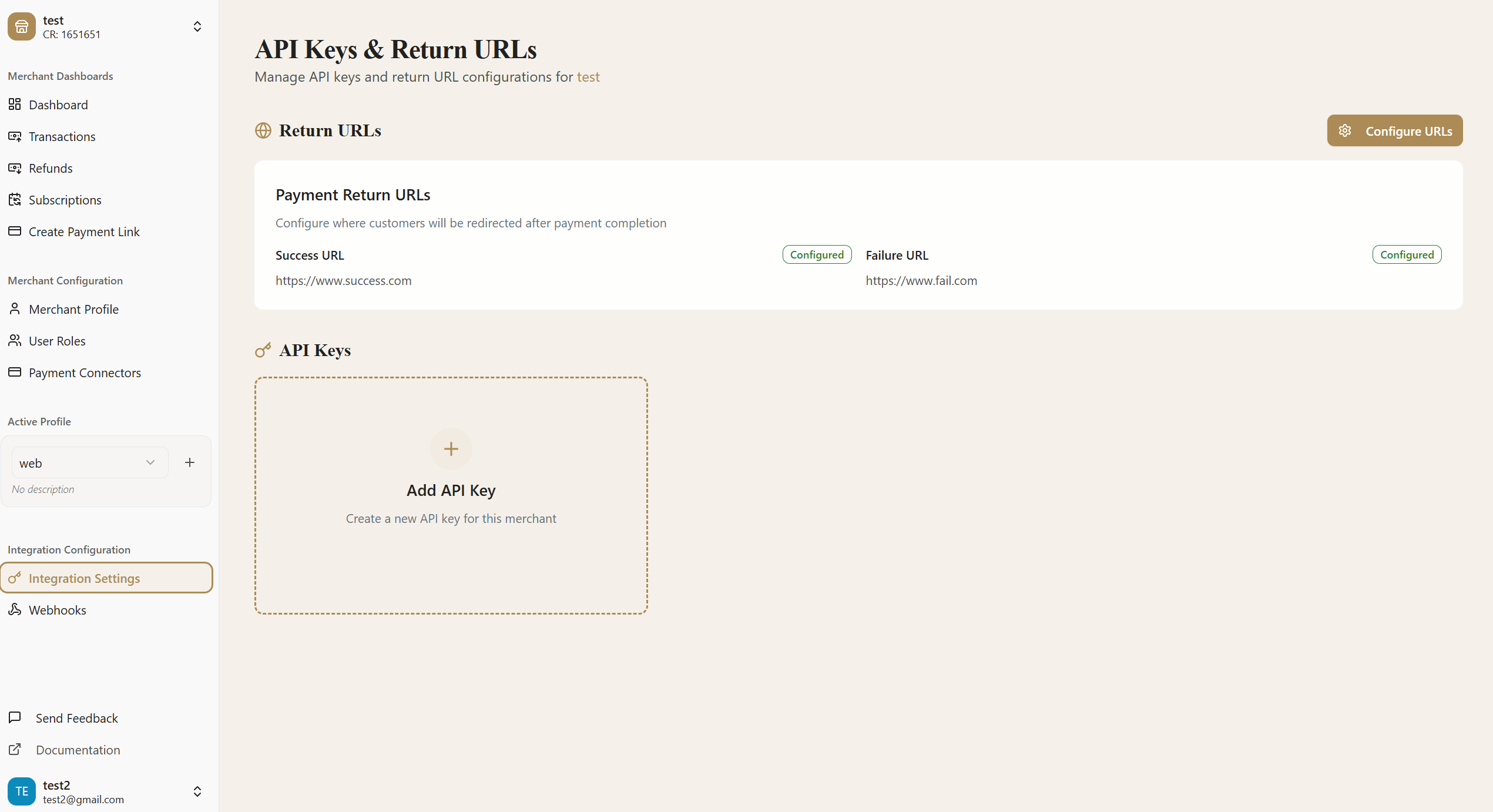Select Merchant Profile menu item

coord(73,309)
